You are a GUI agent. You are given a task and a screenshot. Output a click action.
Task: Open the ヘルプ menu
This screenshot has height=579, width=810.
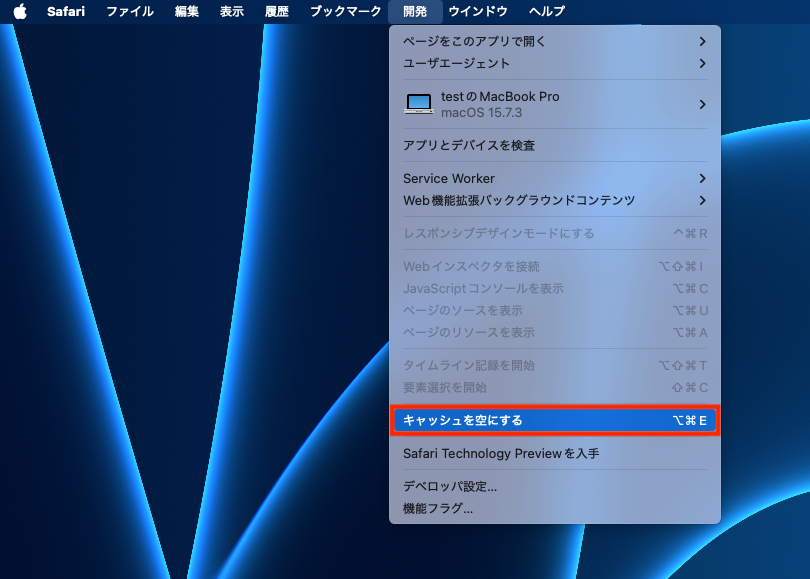click(x=547, y=11)
